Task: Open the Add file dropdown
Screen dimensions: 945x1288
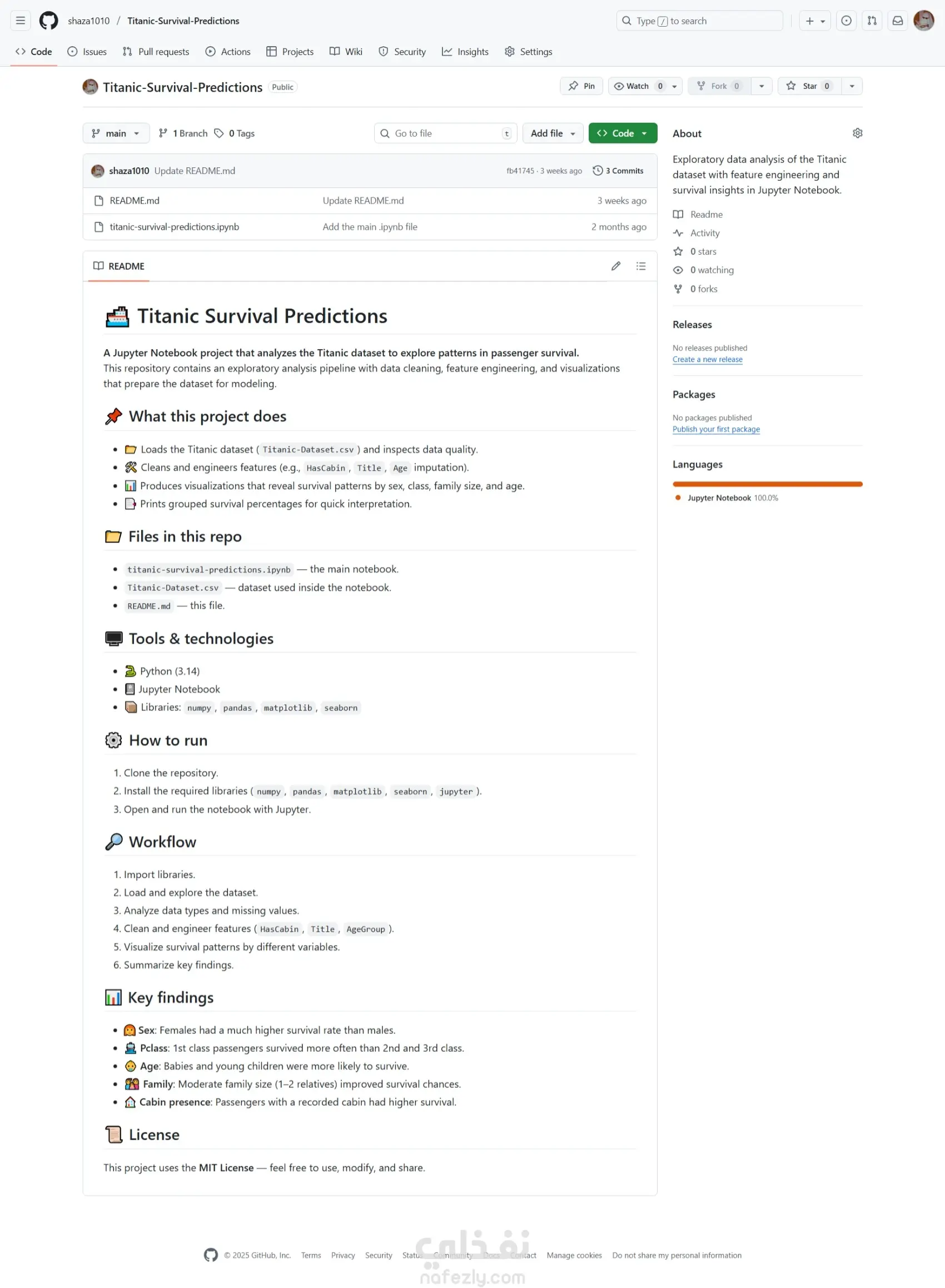Action: pos(553,133)
